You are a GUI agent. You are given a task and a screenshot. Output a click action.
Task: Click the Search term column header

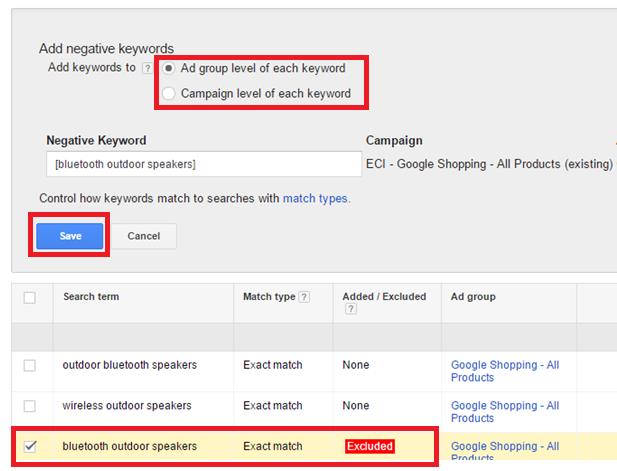coord(91,297)
